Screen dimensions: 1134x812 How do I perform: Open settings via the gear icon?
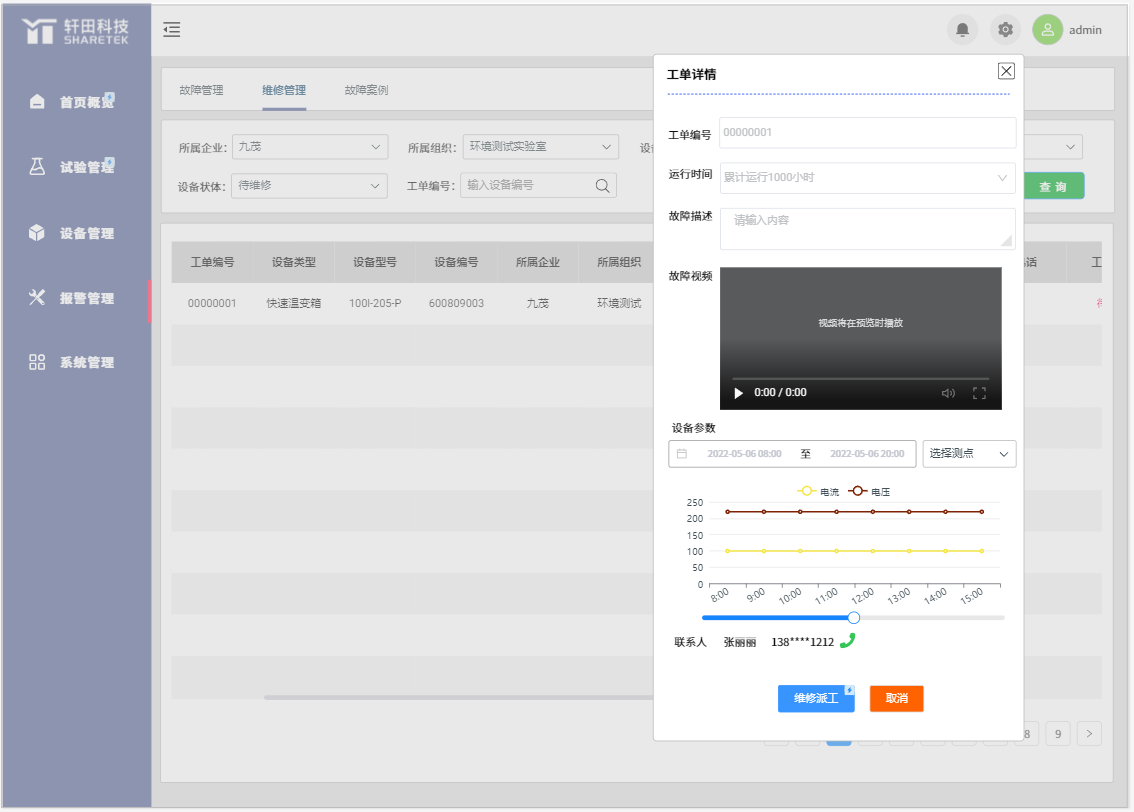click(x=1006, y=30)
